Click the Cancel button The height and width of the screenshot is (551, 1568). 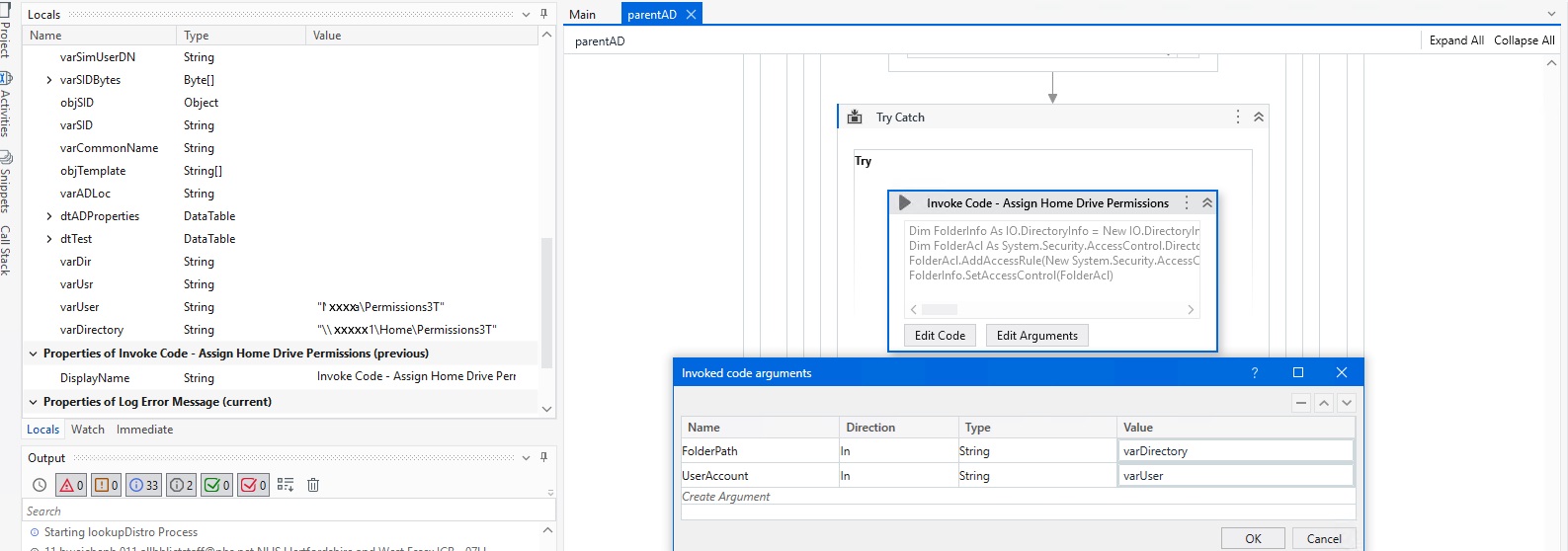click(1324, 538)
